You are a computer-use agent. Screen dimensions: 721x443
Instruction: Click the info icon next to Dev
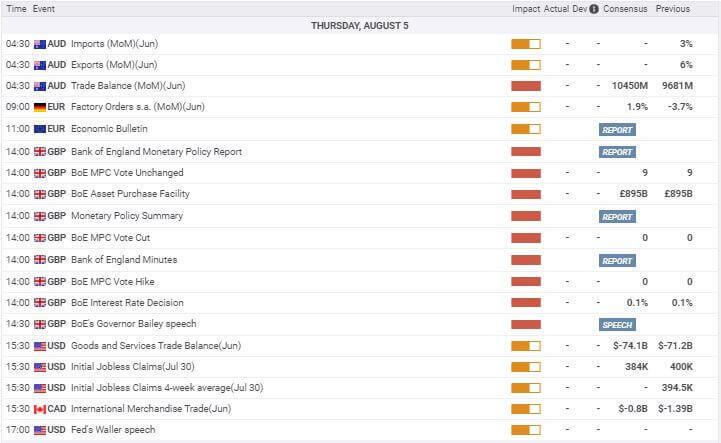(x=595, y=9)
